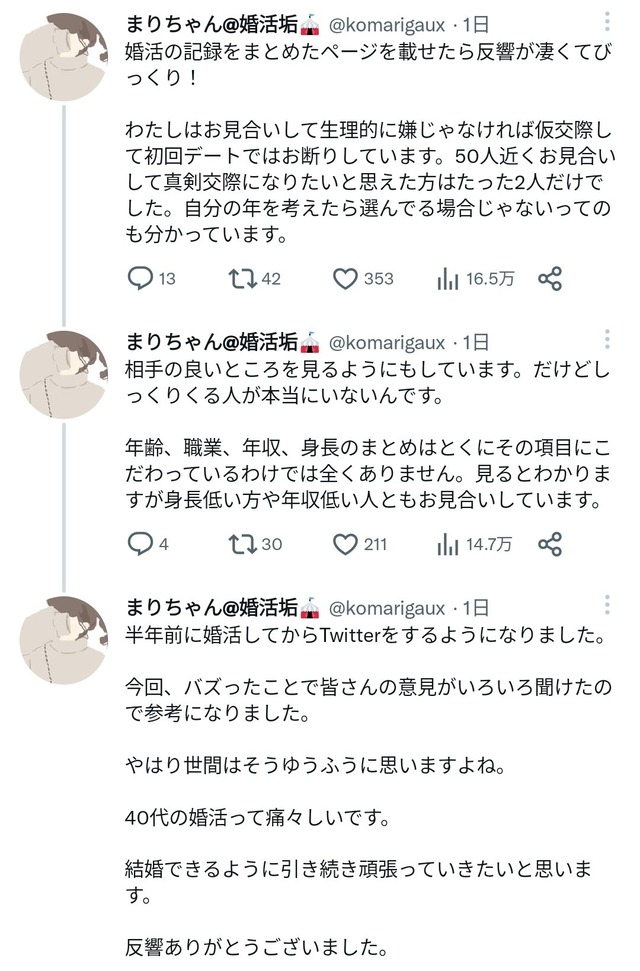Share the first tweet
Screen dimensions: 640x971
pos(549,279)
